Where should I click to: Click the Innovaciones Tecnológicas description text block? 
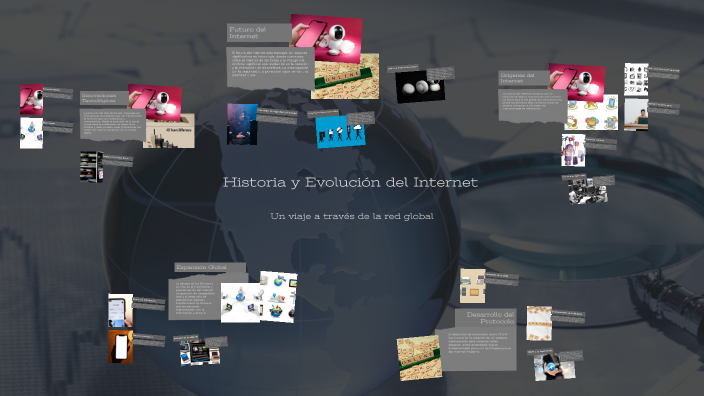pos(113,123)
